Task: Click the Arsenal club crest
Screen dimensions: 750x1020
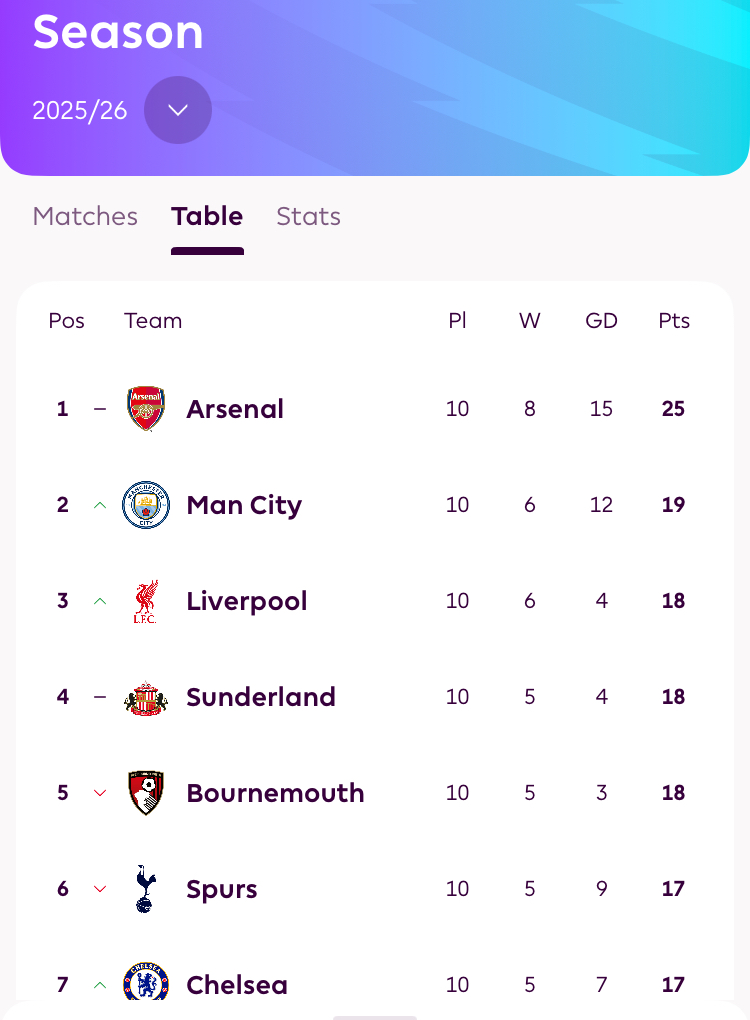Action: point(146,409)
